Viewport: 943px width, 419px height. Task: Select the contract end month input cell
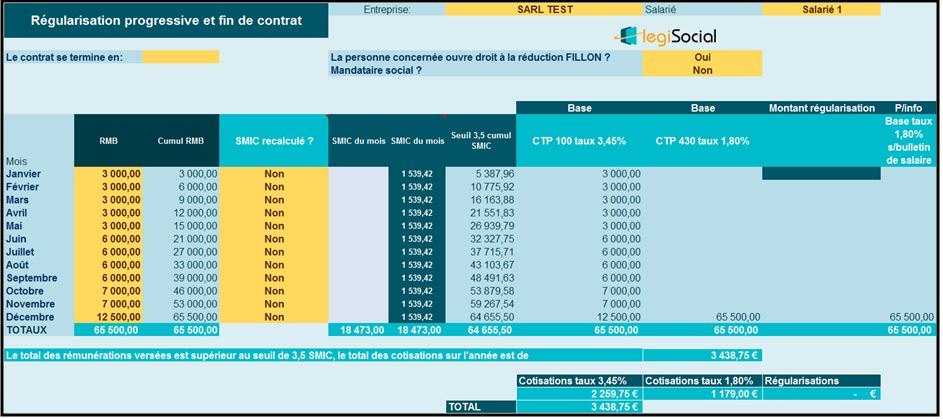(180, 57)
